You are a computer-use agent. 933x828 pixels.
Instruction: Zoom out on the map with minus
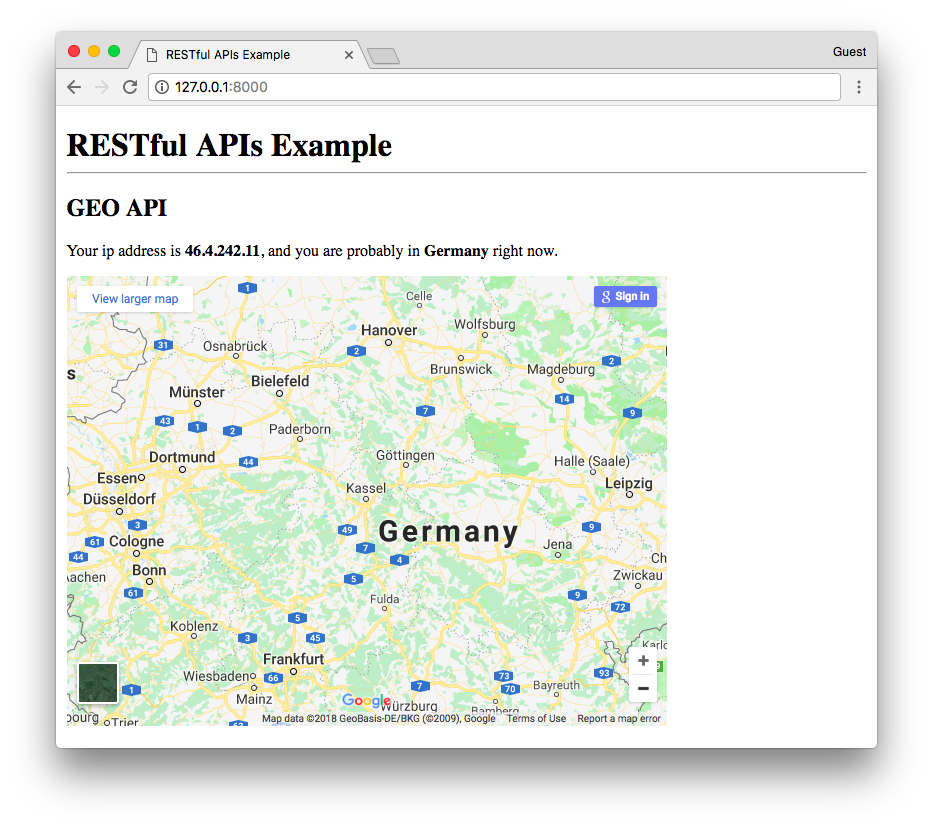[643, 688]
